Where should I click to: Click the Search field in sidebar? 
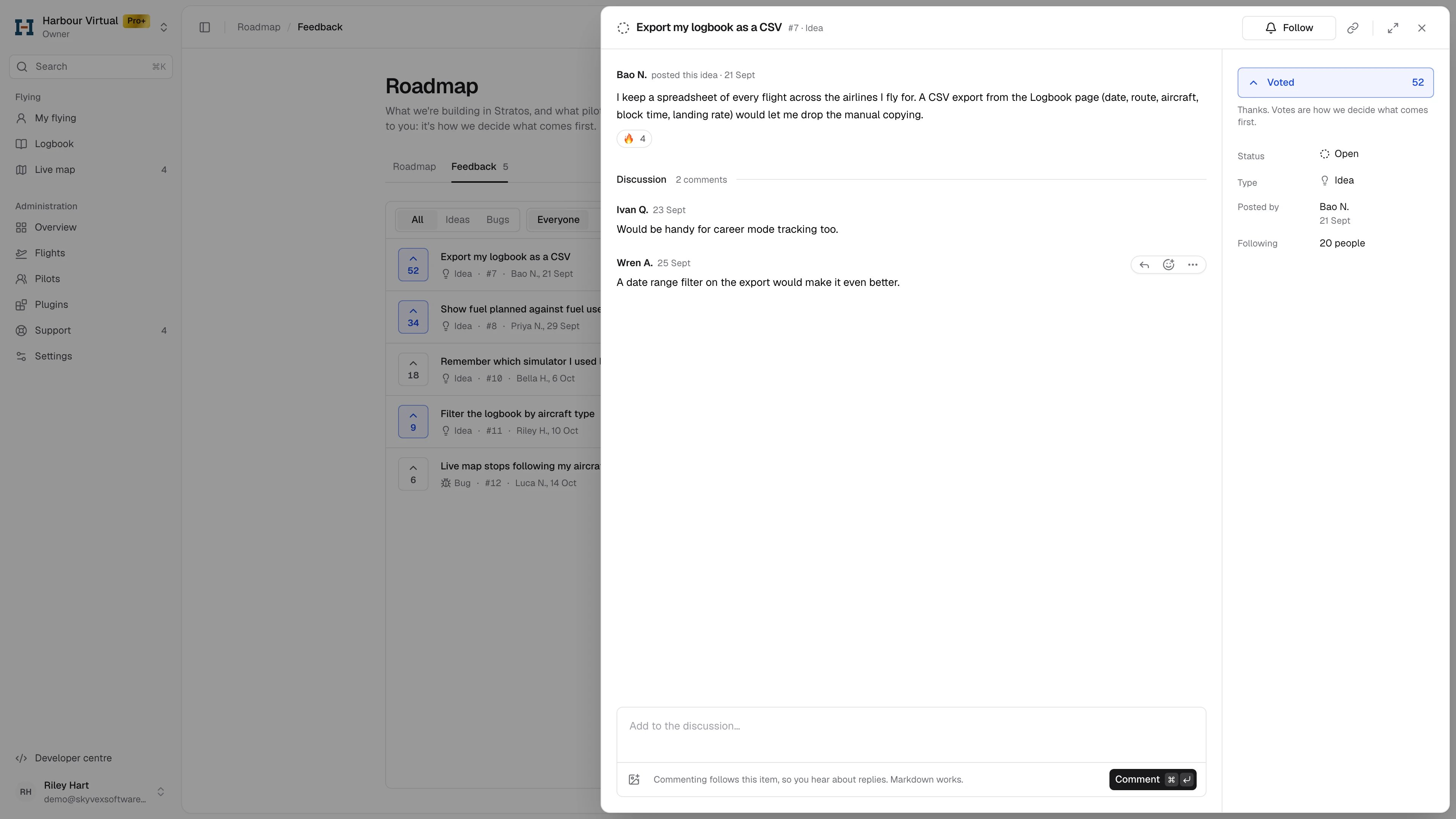pos(91,67)
